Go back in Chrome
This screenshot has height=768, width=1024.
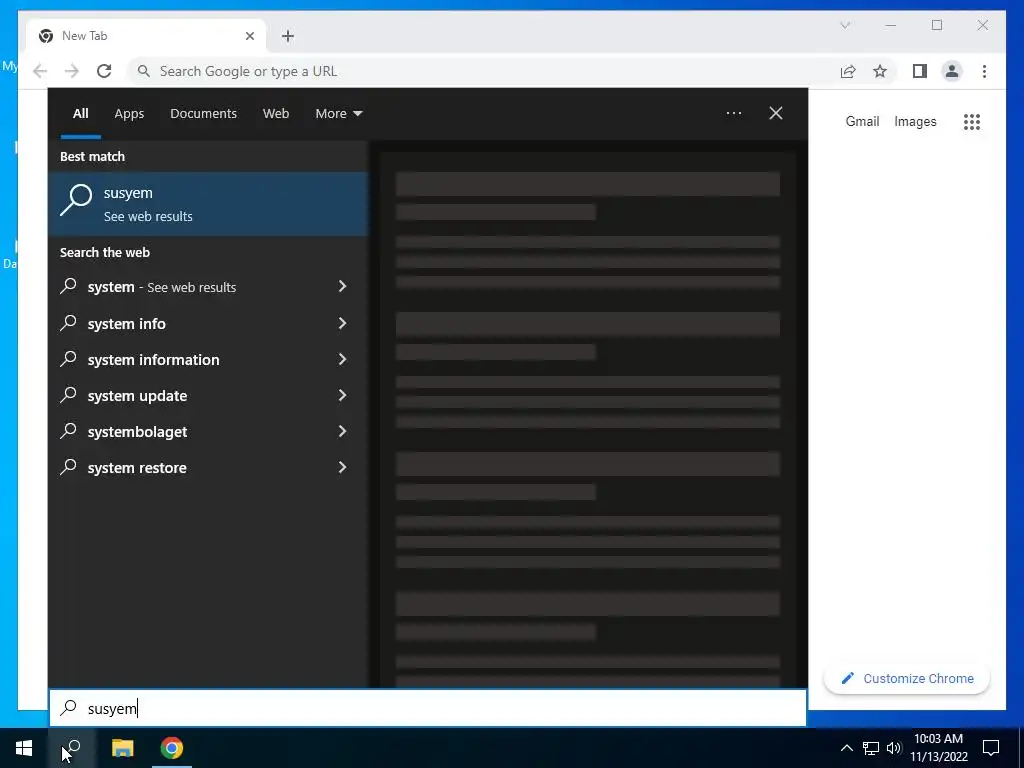click(40, 71)
